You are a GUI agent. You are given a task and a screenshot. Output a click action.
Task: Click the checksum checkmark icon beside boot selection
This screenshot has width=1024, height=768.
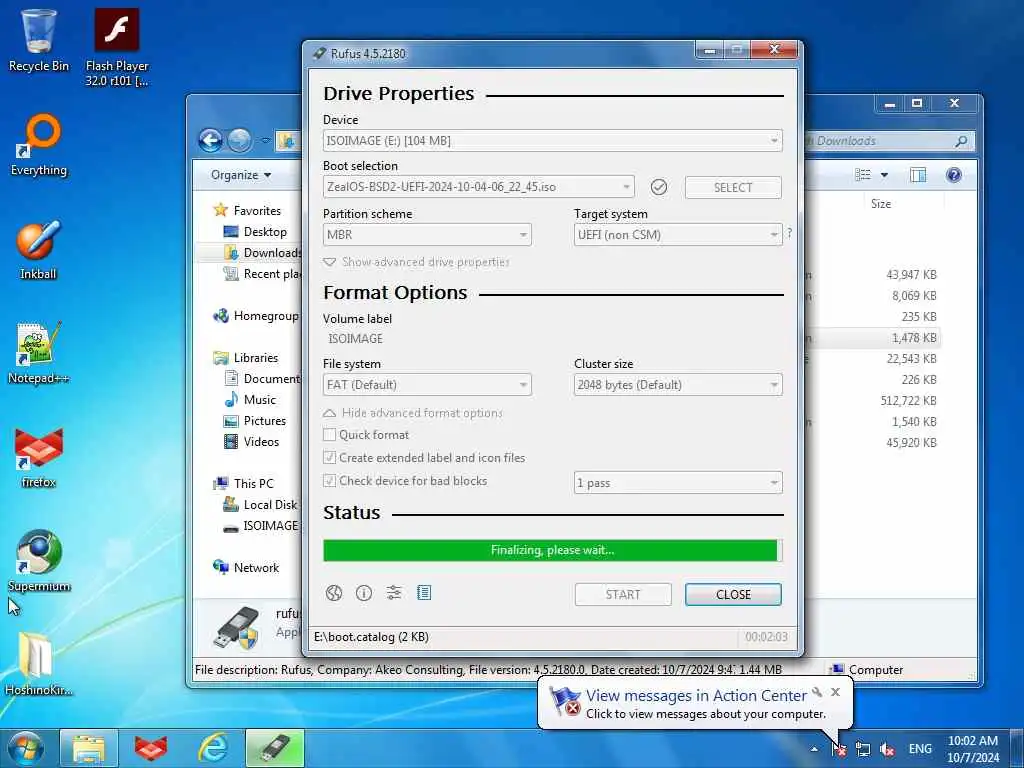pyautogui.click(x=659, y=187)
